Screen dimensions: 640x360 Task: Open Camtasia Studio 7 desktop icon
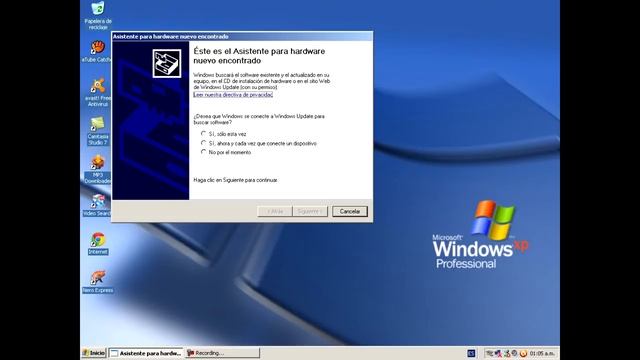pyautogui.click(x=98, y=131)
